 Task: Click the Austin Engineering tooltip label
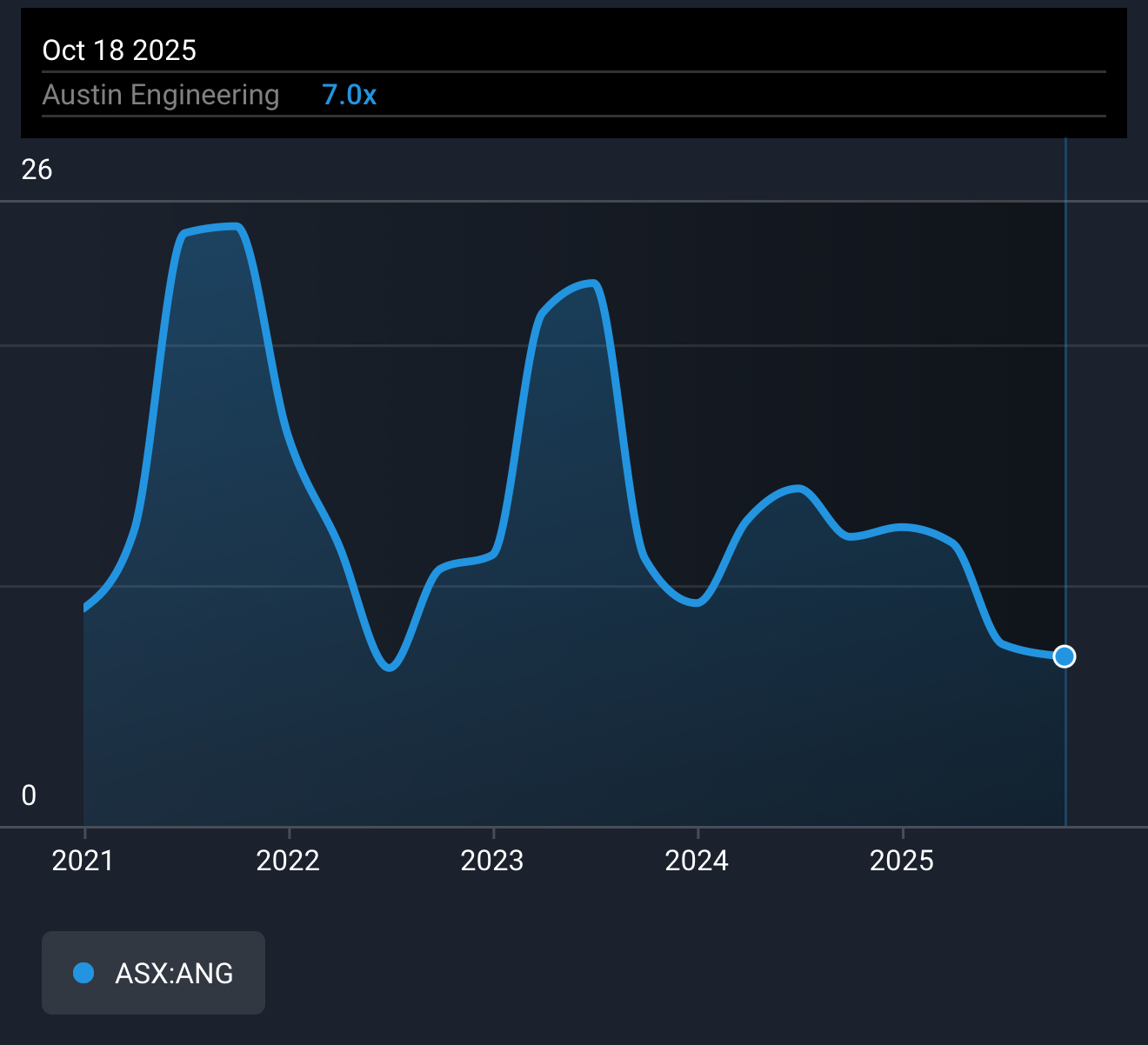tap(161, 95)
